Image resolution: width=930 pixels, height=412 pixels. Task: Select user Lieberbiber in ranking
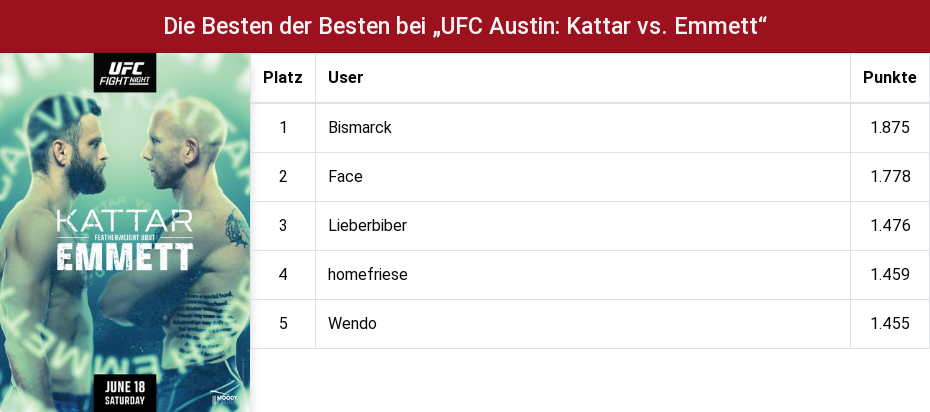point(367,226)
